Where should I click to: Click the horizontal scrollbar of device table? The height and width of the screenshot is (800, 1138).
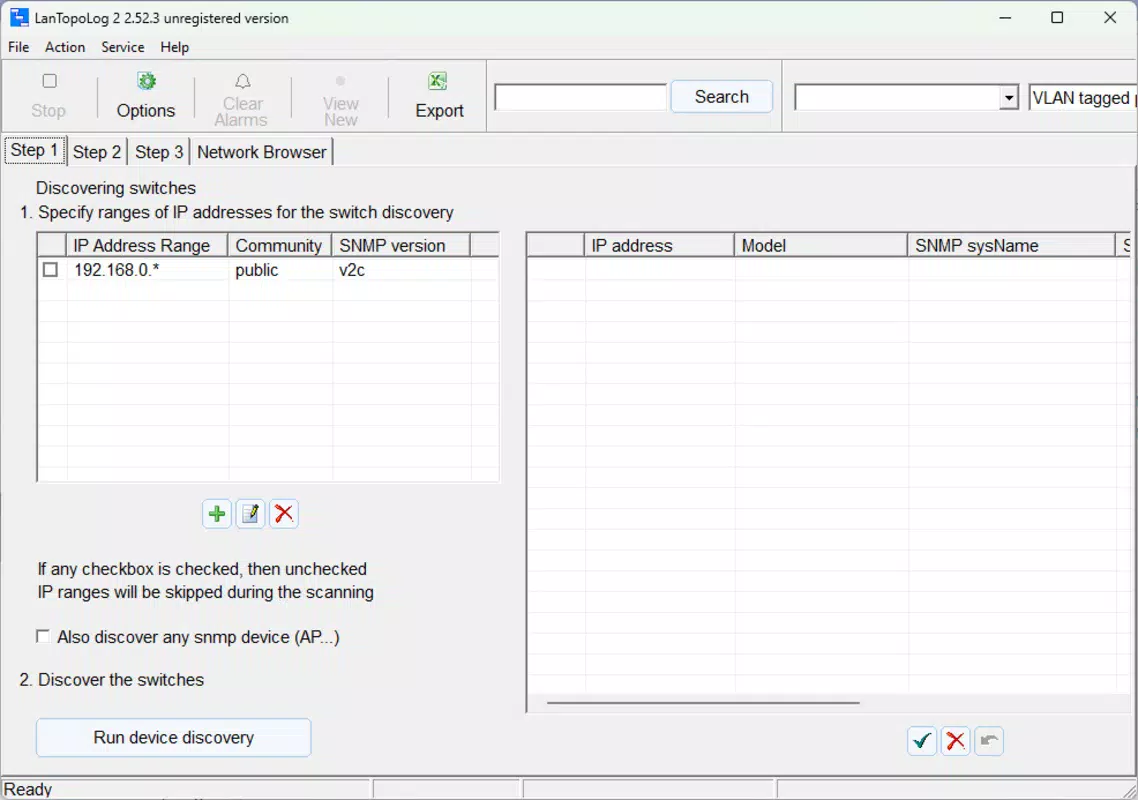click(x=703, y=703)
